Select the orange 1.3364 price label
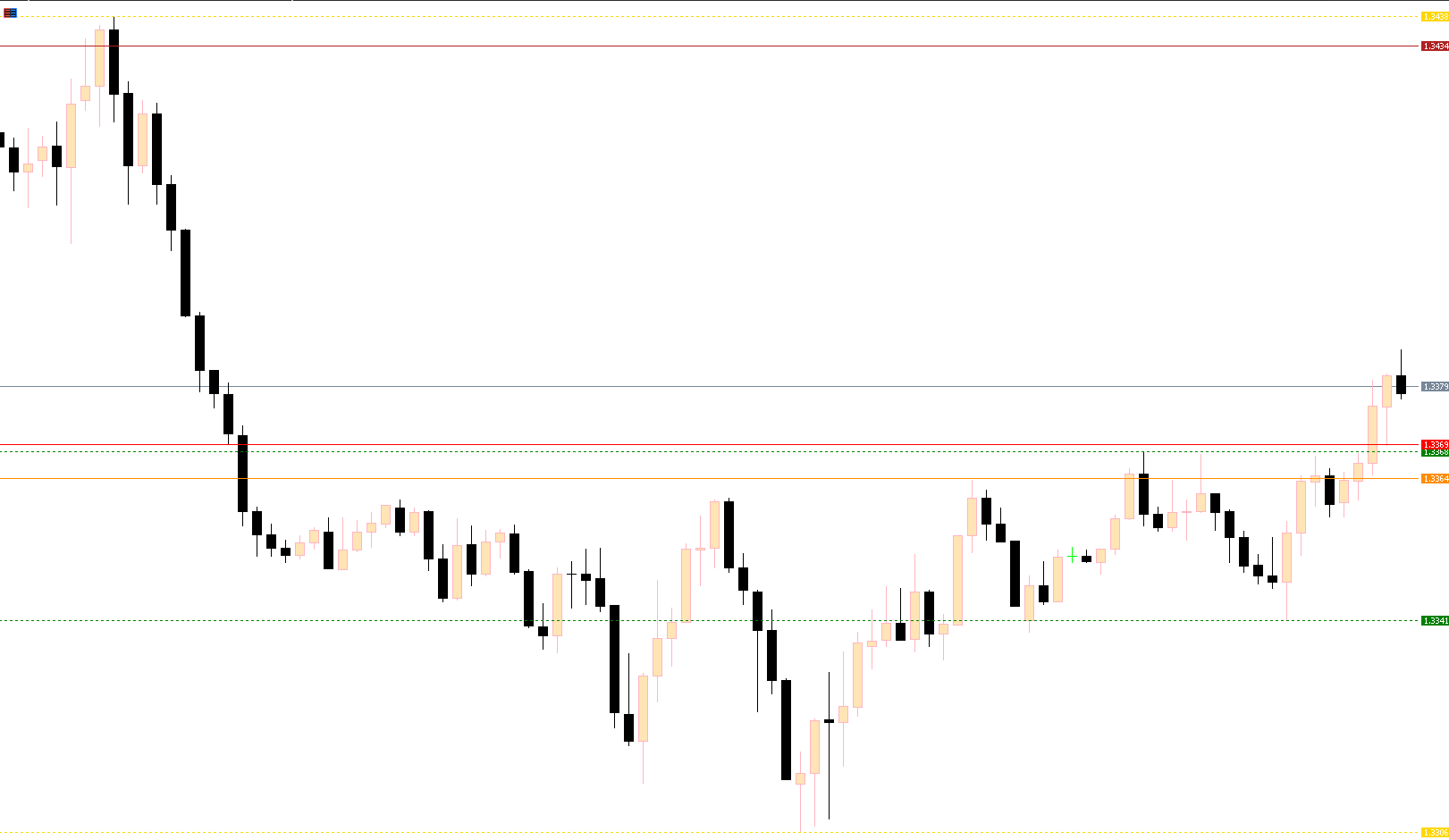The width and height of the screenshot is (1449, 840). 1434,479
